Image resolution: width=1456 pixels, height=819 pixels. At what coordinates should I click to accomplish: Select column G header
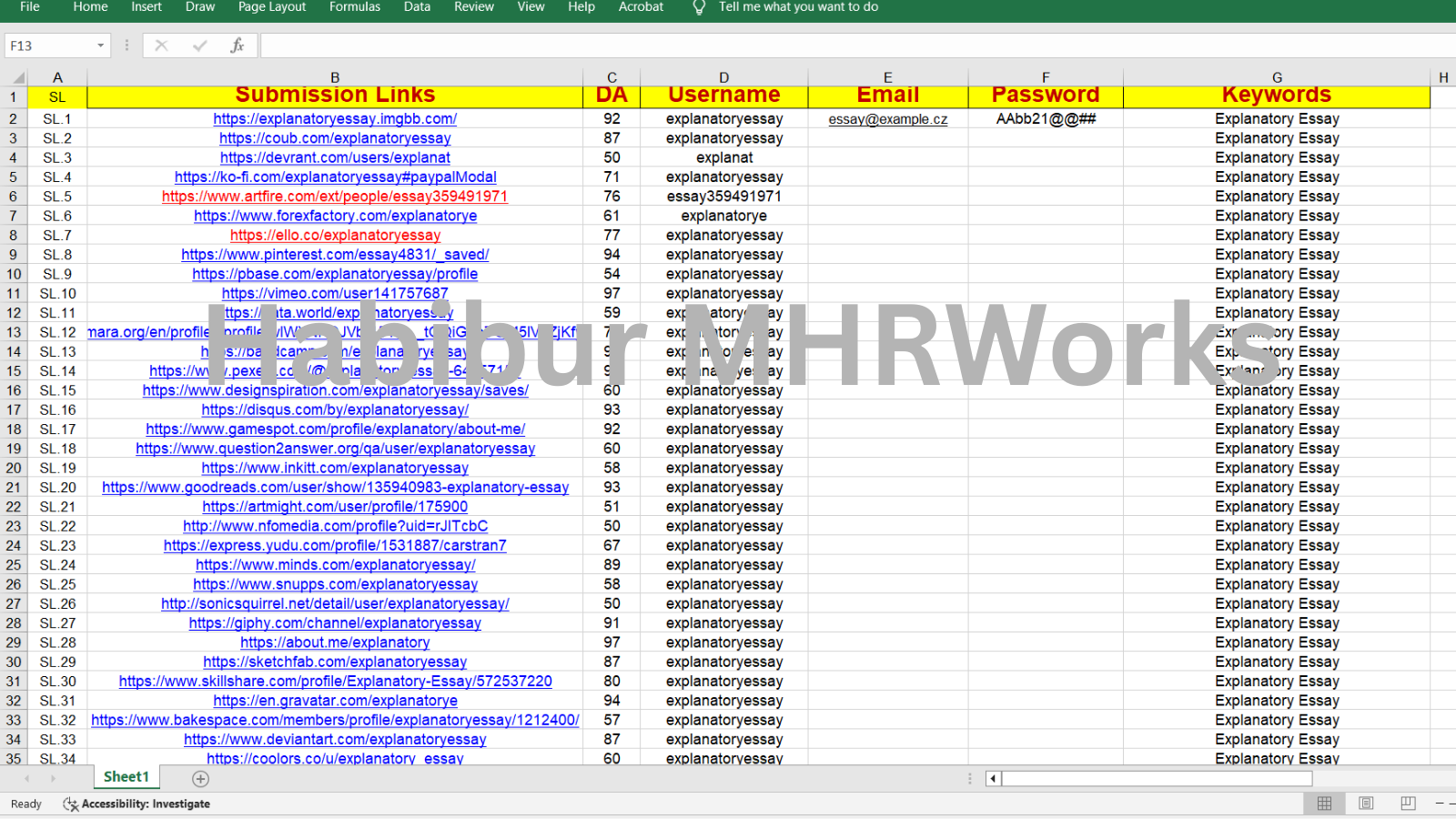coord(1277,77)
